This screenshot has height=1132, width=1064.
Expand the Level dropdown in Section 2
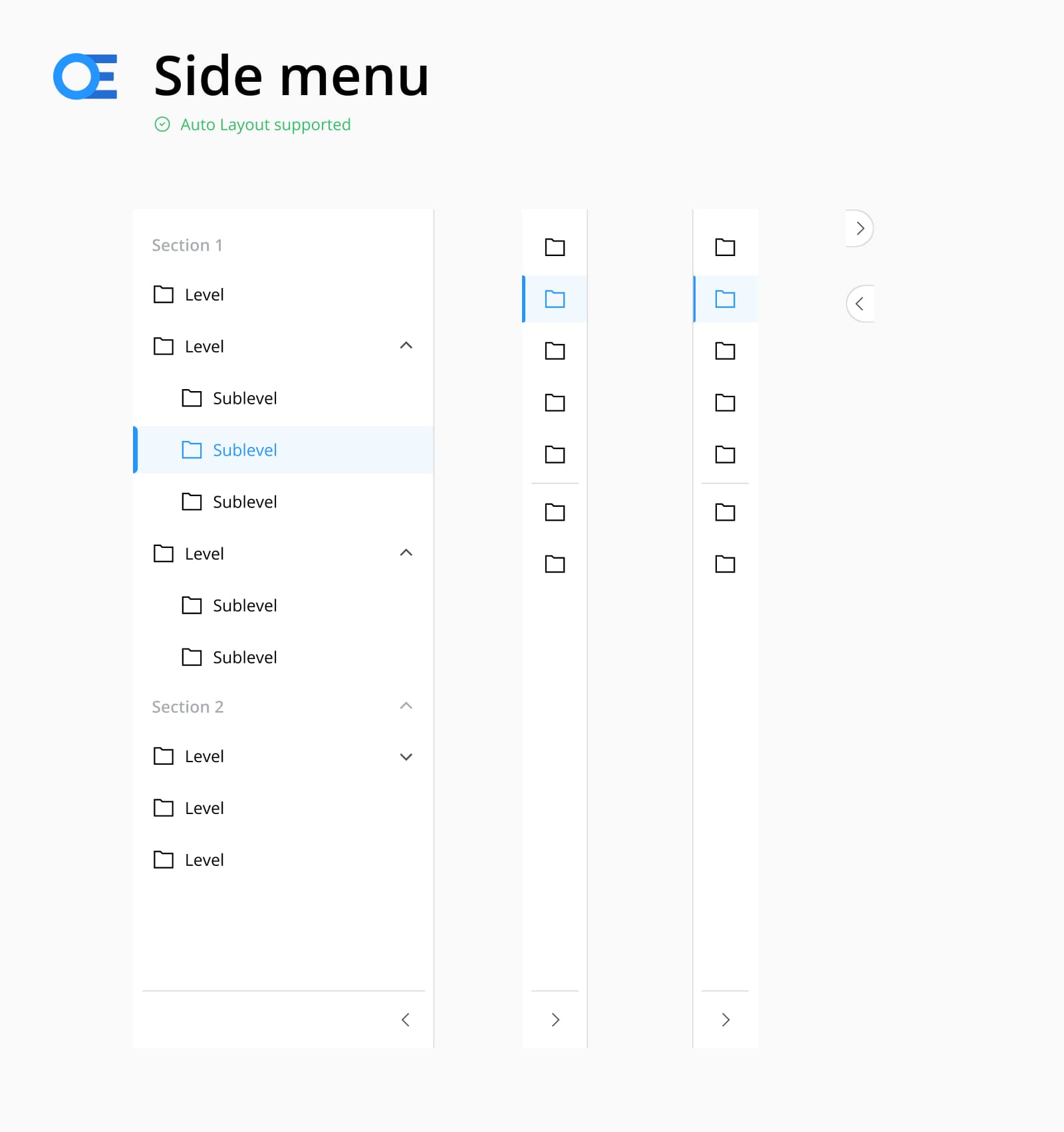click(x=406, y=756)
